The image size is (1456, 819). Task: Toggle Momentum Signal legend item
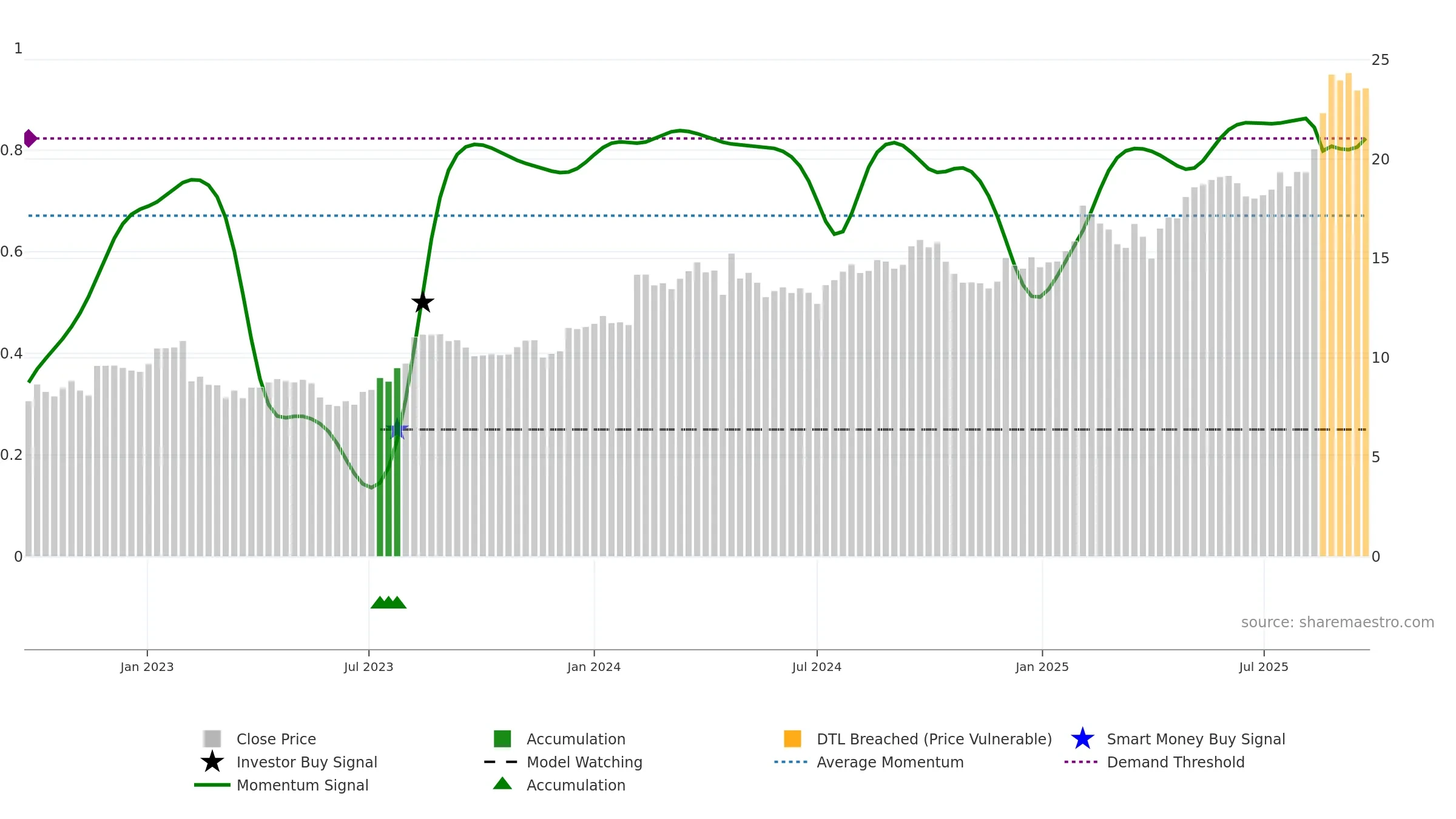click(281, 785)
